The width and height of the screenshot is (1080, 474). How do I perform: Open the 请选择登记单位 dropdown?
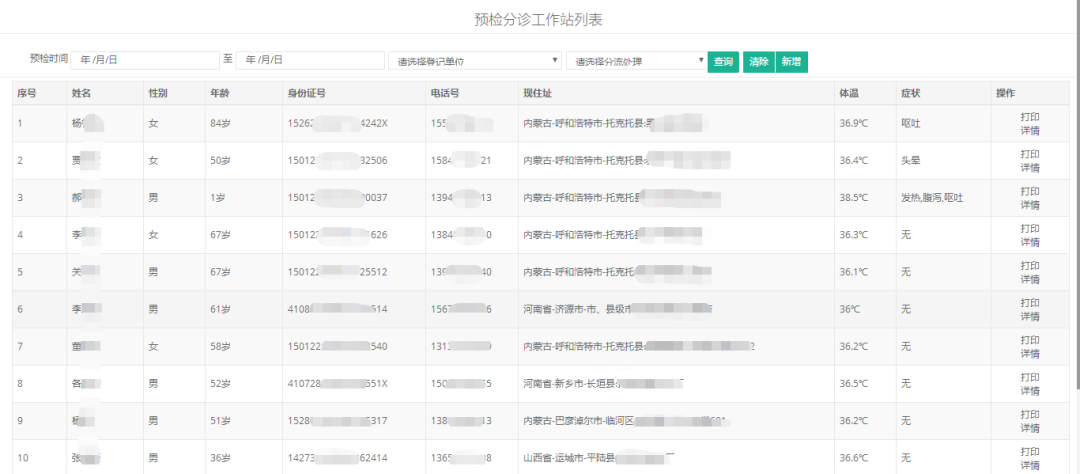pos(475,61)
